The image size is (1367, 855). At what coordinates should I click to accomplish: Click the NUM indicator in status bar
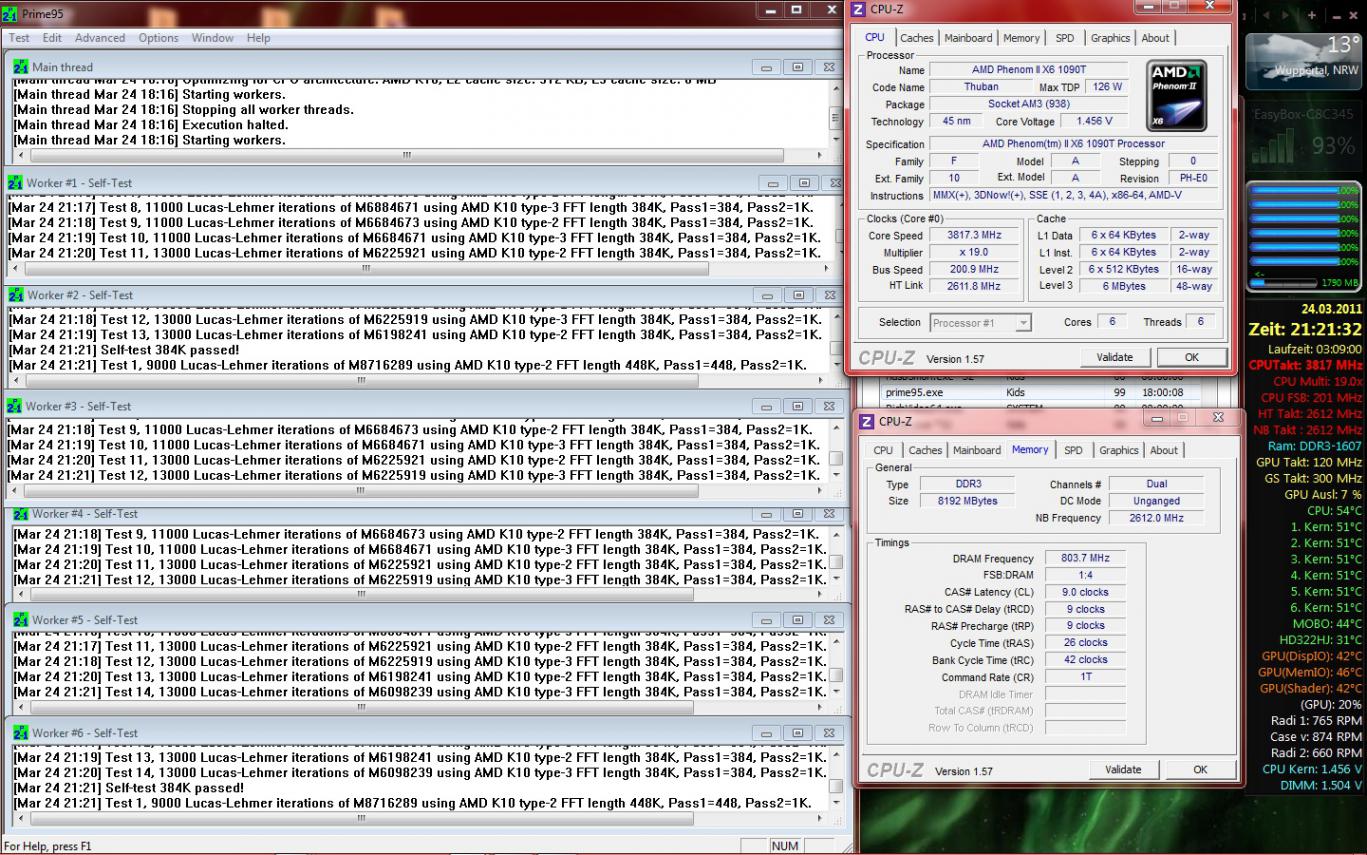[x=785, y=846]
